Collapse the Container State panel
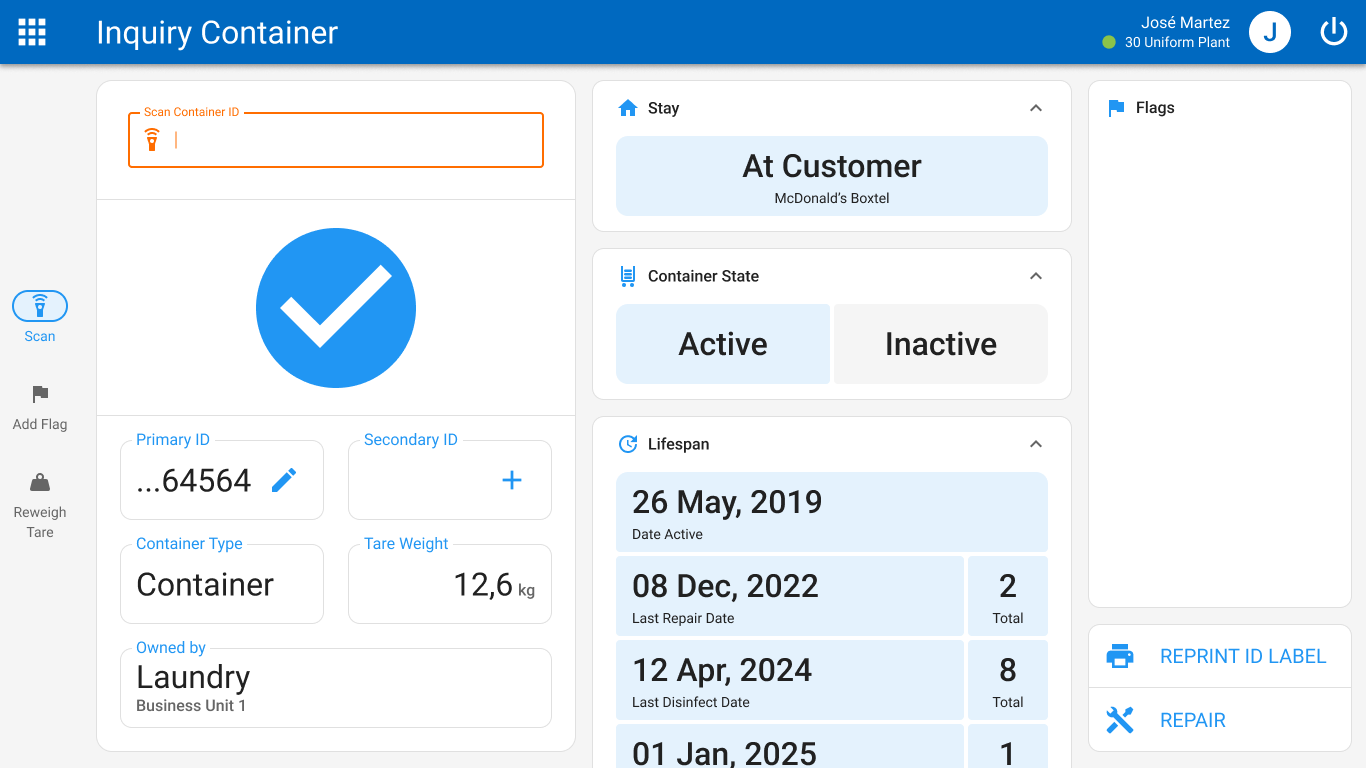Image resolution: width=1366 pixels, height=768 pixels. click(x=1036, y=276)
